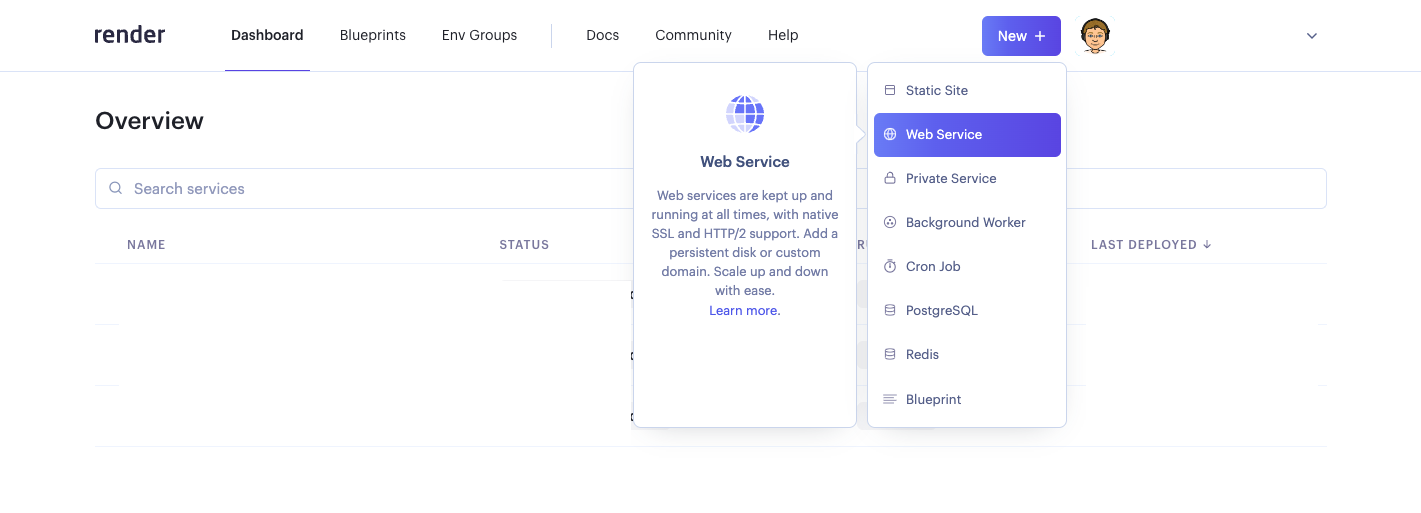Follow the Learn more link
Screen dimensions: 1421x513
pyautogui.click(x=744, y=310)
